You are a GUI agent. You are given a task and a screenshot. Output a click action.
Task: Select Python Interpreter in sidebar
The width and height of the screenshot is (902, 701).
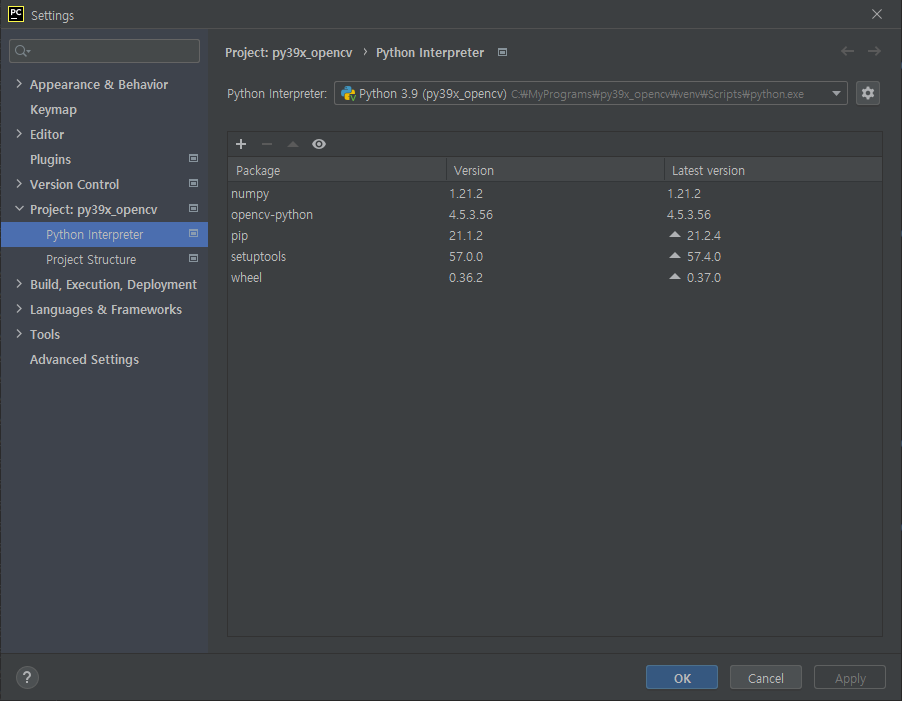coord(104,235)
